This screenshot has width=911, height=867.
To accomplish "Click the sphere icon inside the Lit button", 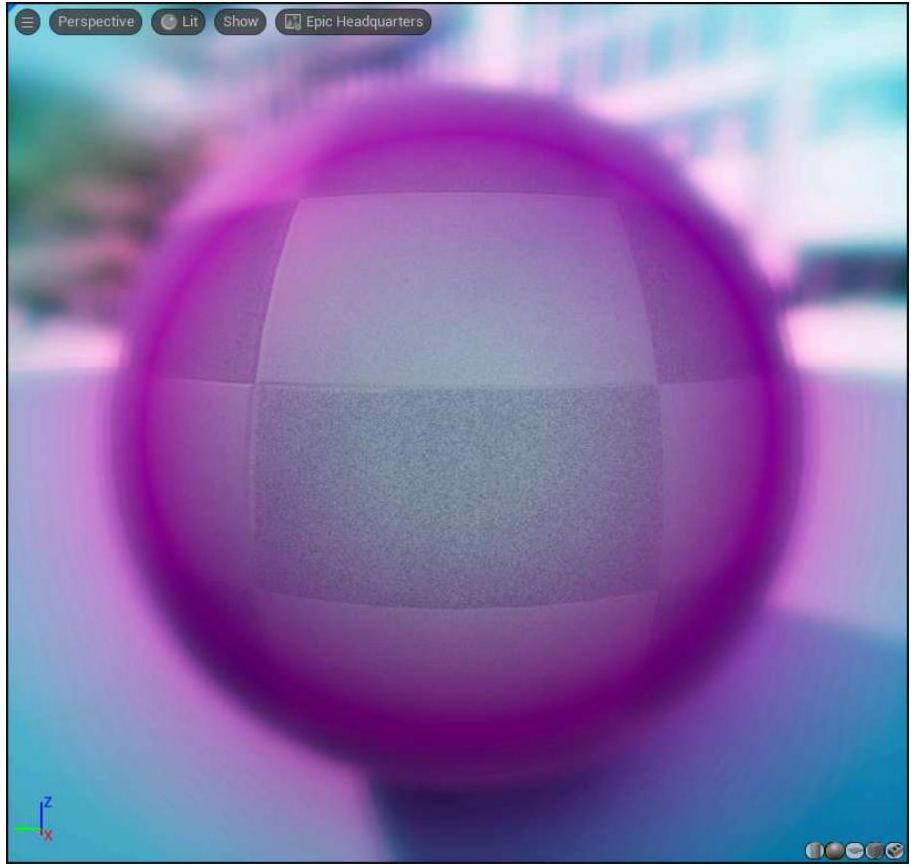I will tap(168, 22).
